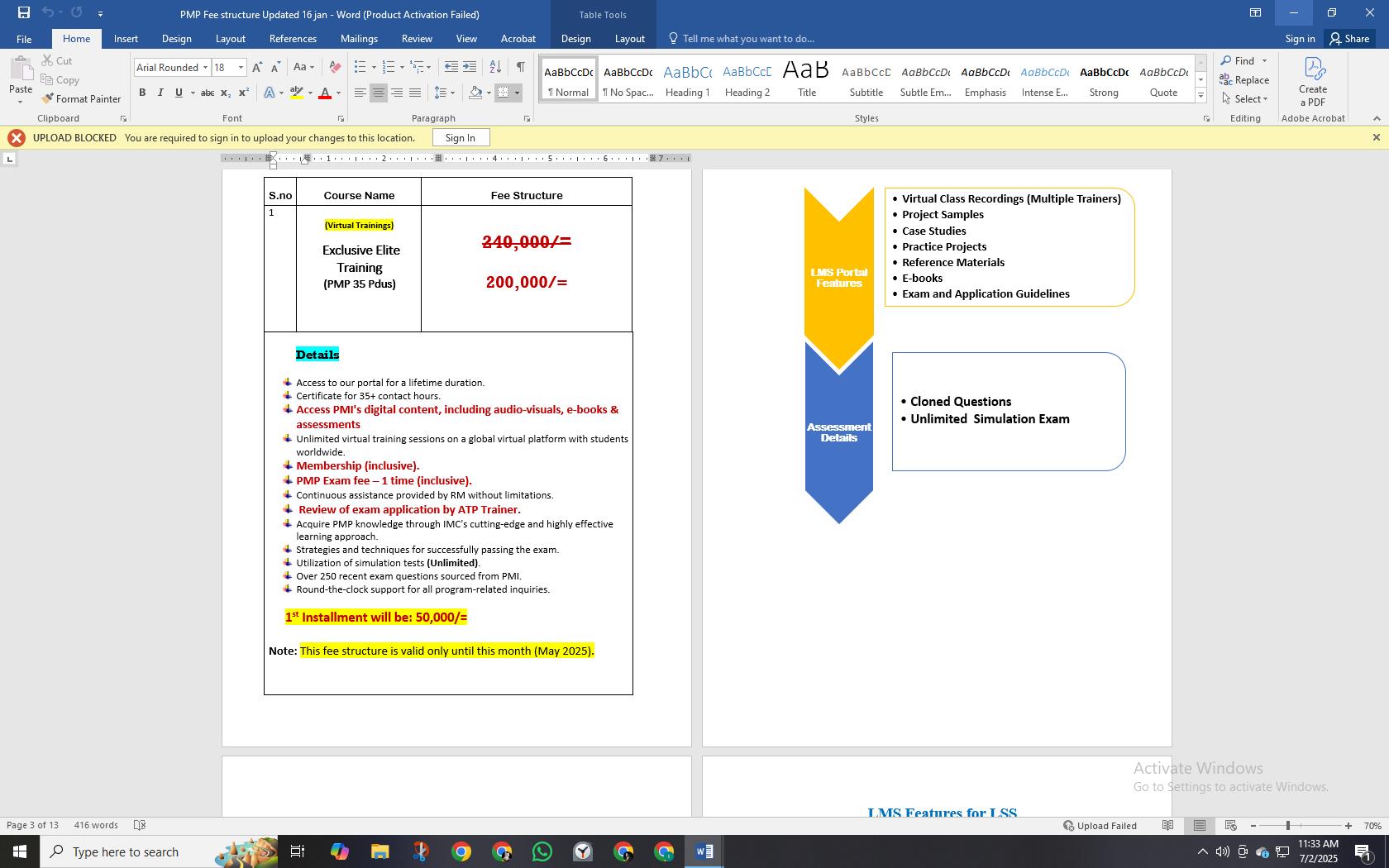This screenshot has width=1389, height=868.
Task: Open WhatsApp from the taskbar
Action: pyautogui.click(x=542, y=851)
